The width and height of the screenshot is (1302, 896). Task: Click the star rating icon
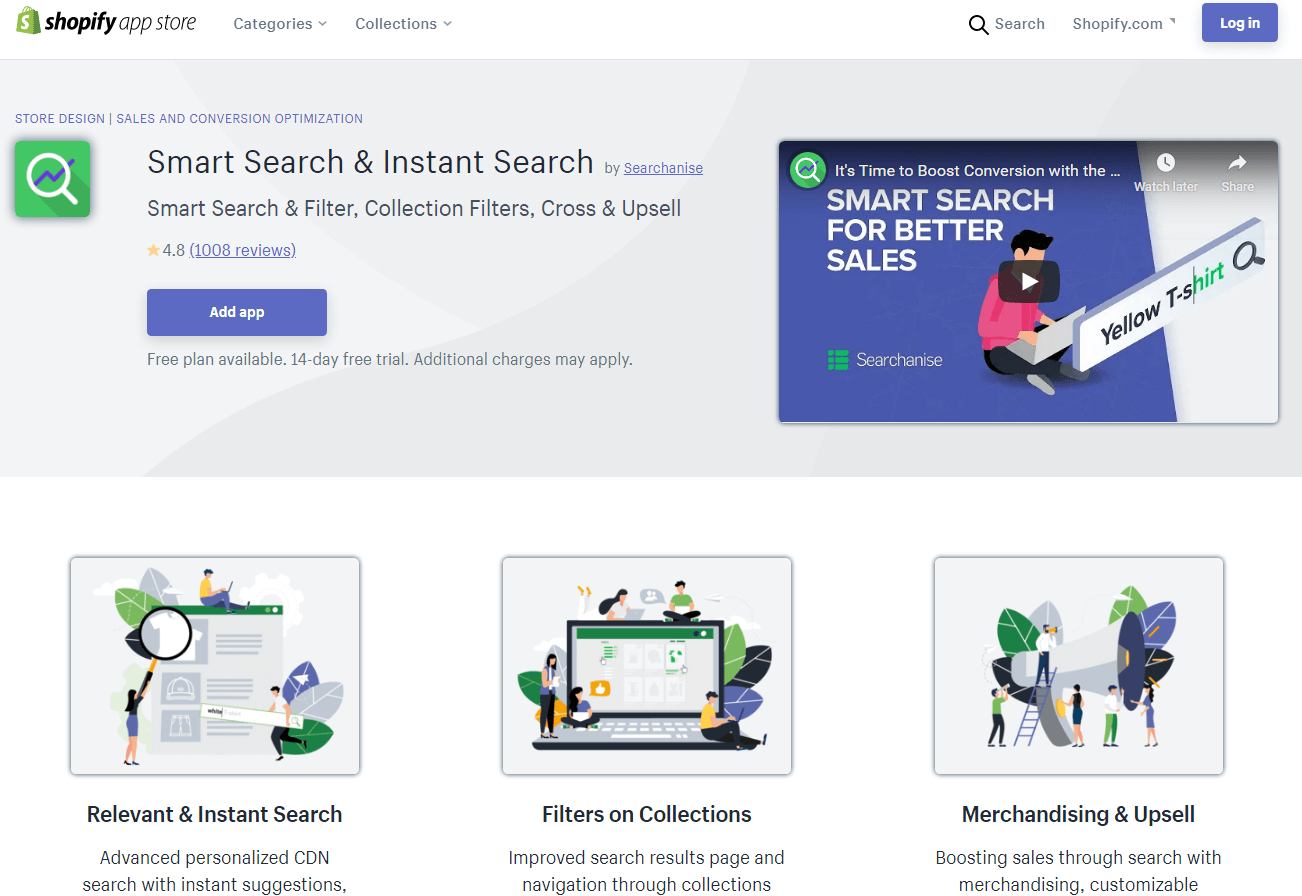pyautogui.click(x=153, y=250)
